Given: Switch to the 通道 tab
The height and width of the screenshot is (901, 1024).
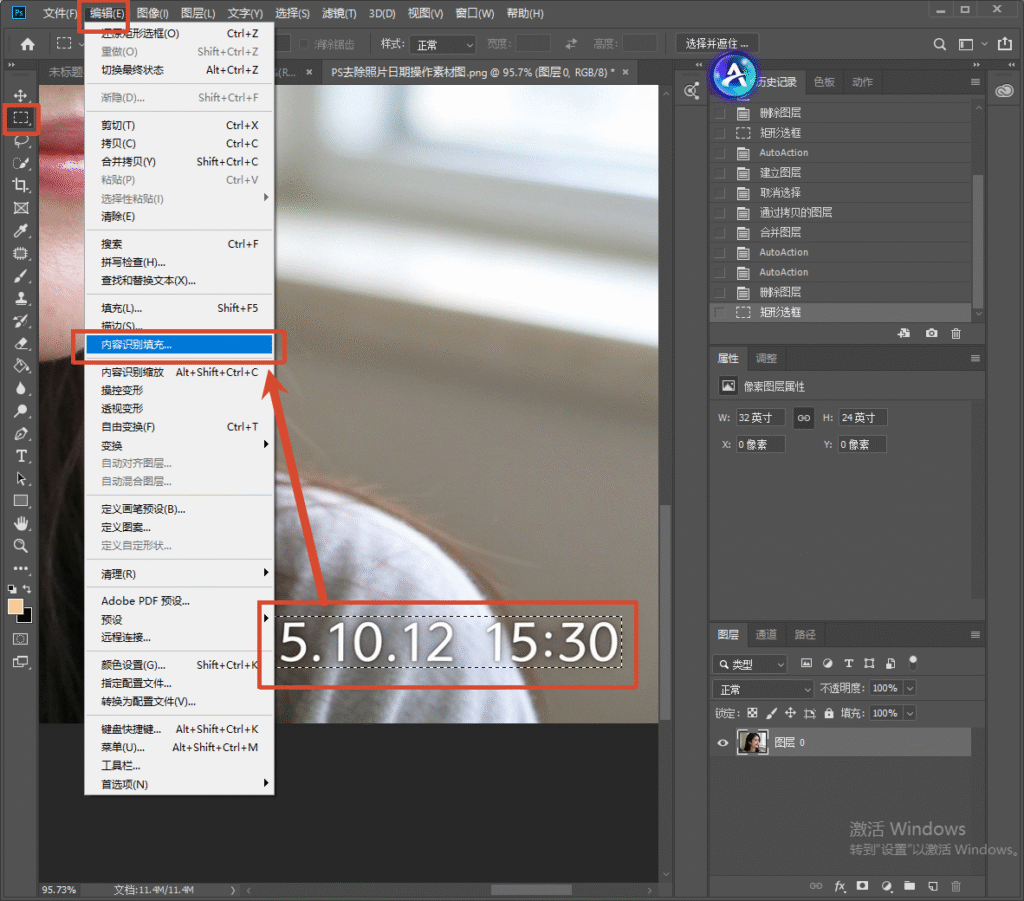Looking at the screenshot, I should [766, 635].
